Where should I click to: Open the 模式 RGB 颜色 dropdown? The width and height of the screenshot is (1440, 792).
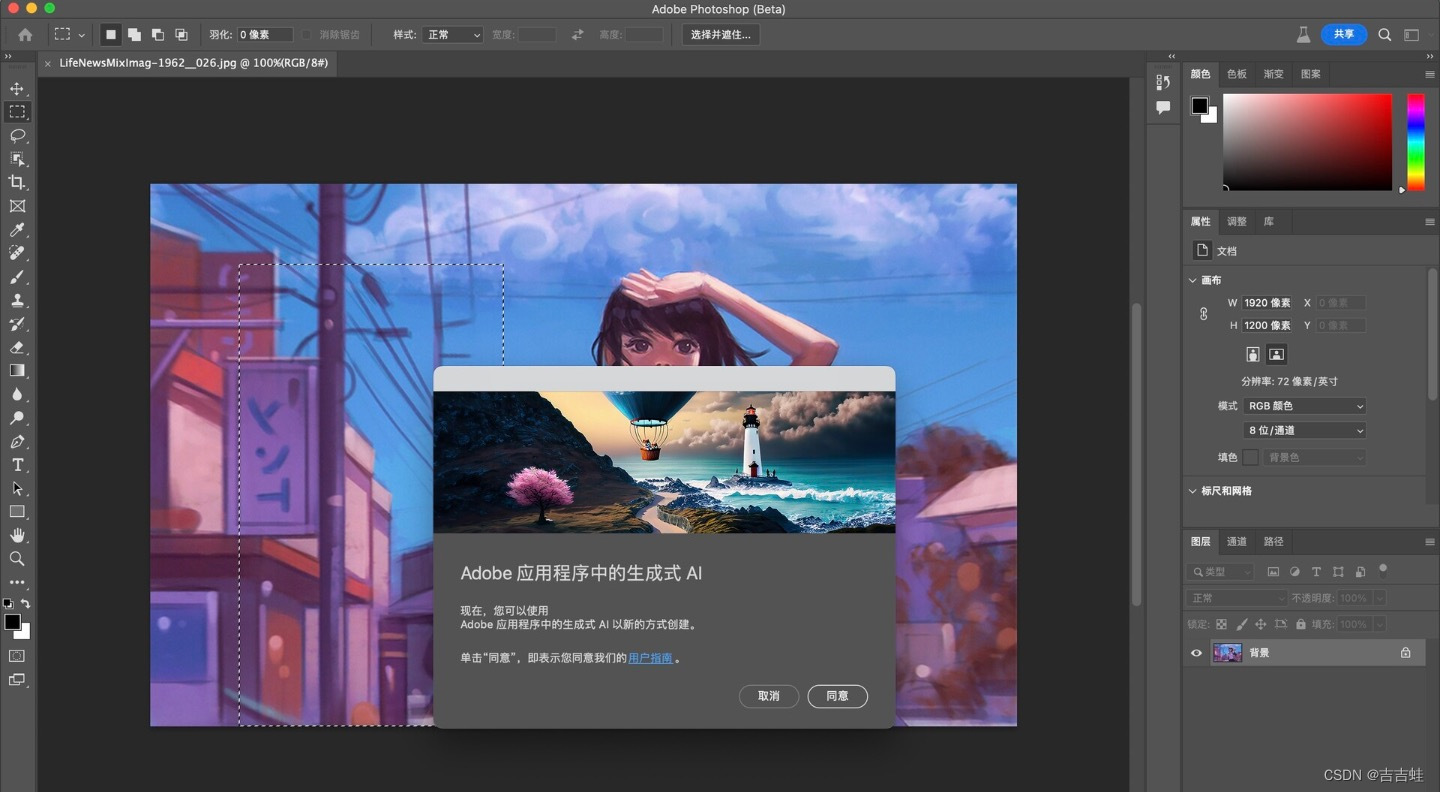coord(1305,406)
